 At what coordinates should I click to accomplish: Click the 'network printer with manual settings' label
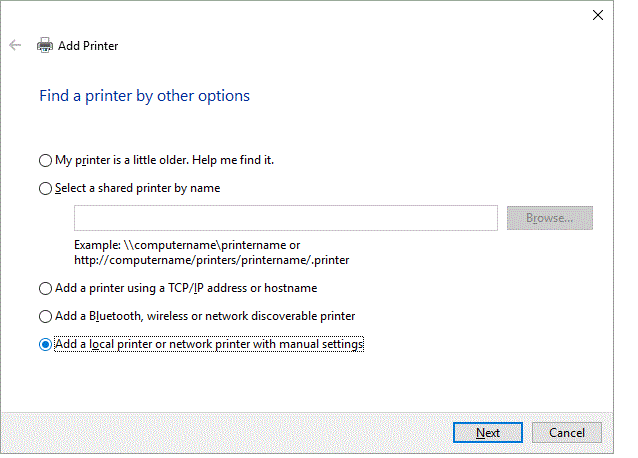(x=272, y=344)
